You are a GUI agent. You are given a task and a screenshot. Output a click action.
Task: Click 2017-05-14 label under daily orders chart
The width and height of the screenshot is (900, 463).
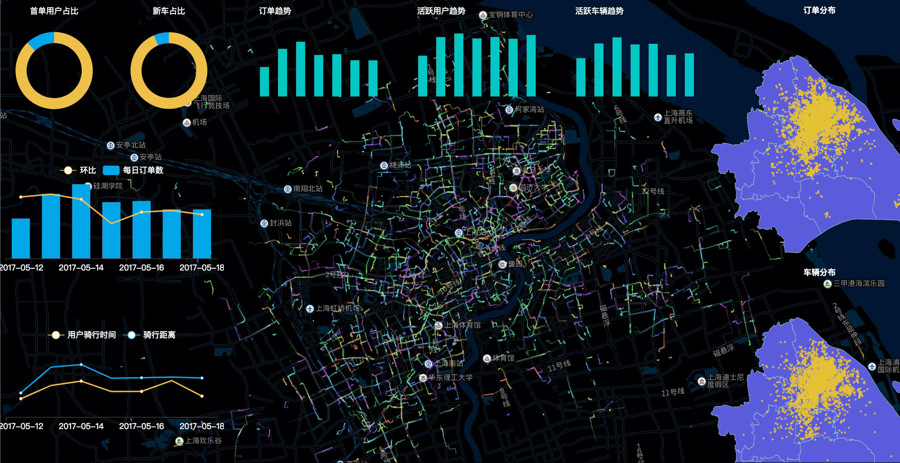click(82, 267)
